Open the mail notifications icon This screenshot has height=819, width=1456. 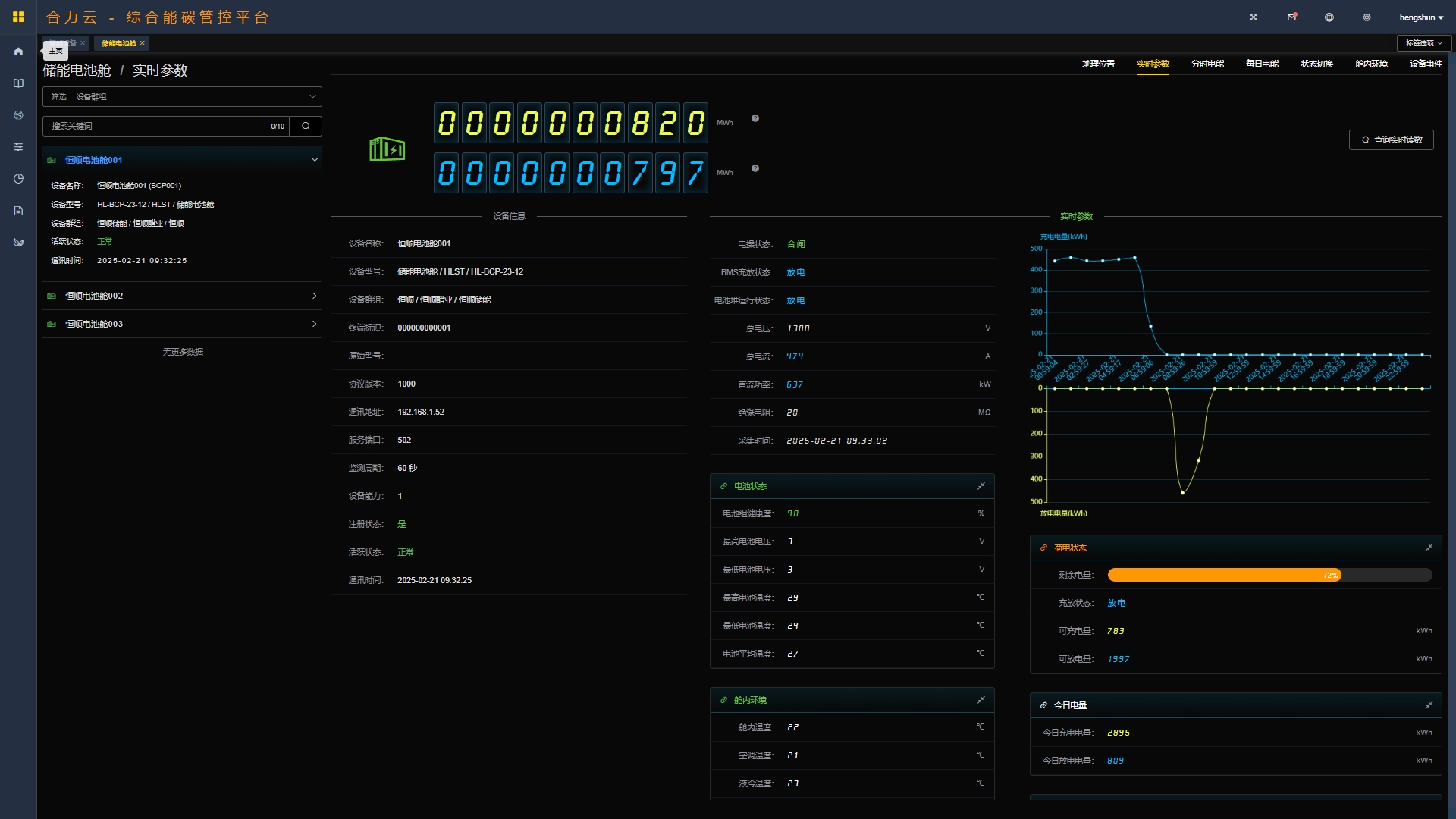coord(1292,17)
